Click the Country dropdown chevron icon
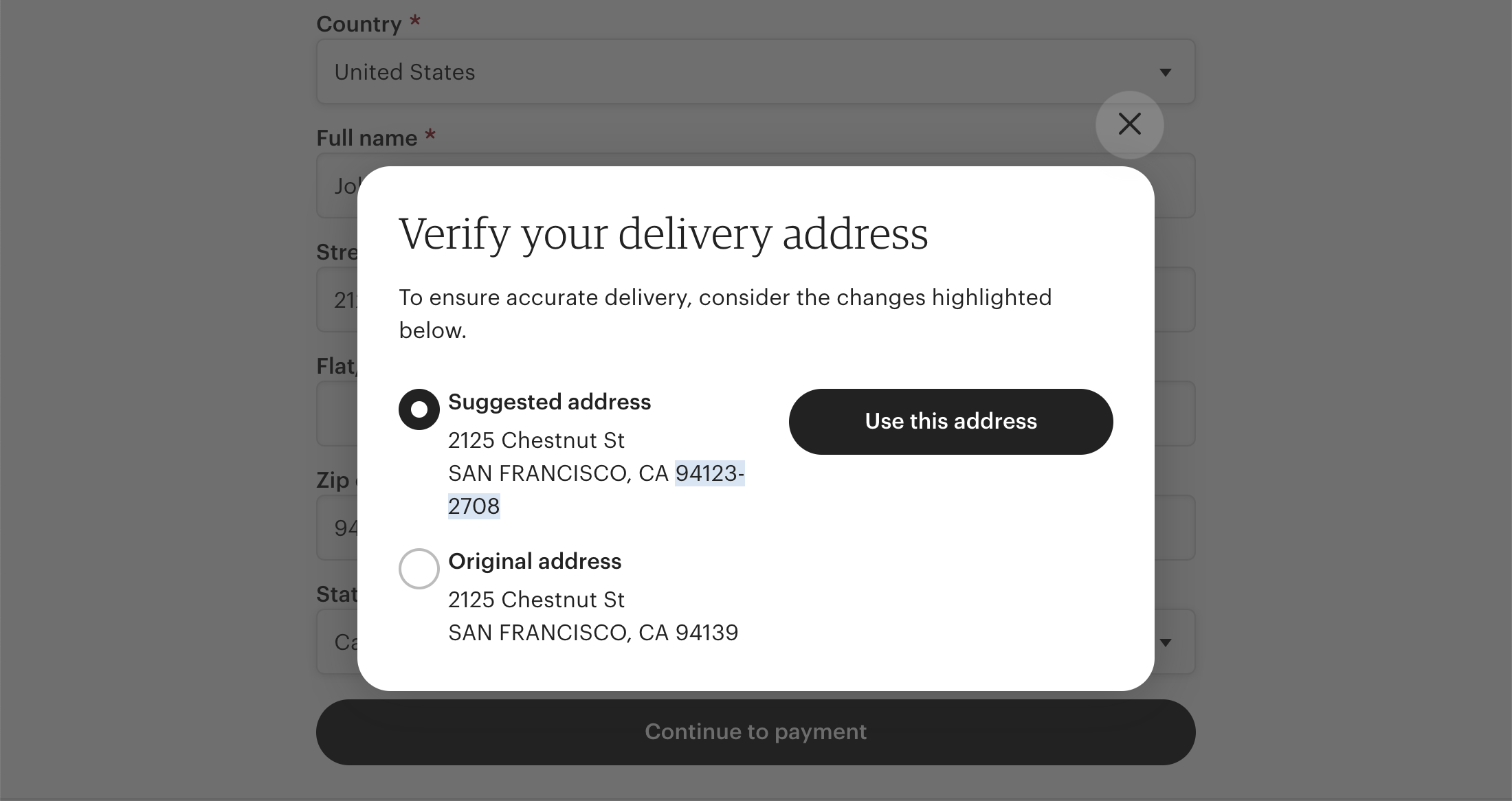The height and width of the screenshot is (801, 1512). [1166, 71]
